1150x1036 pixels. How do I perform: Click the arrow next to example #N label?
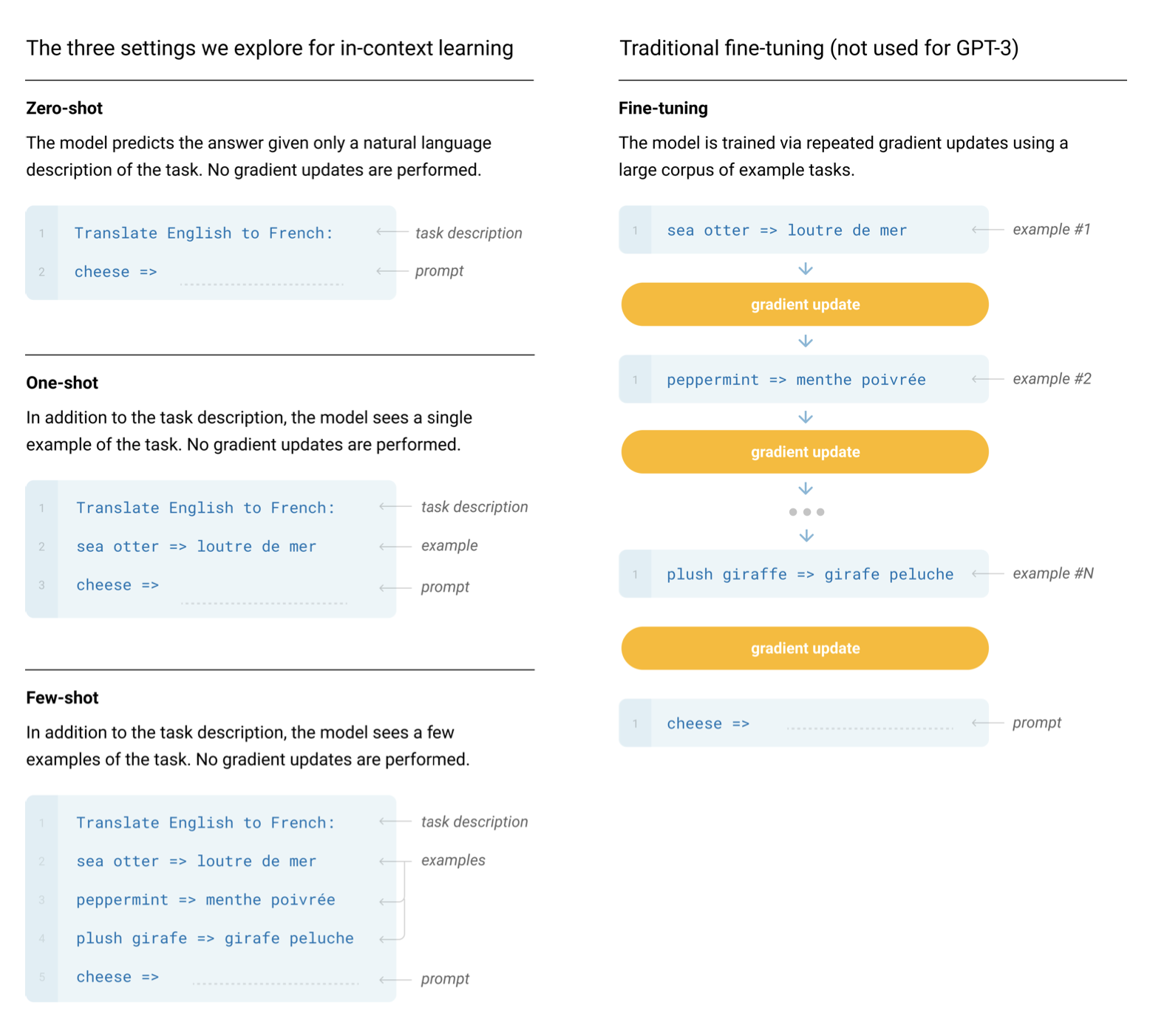click(x=987, y=573)
